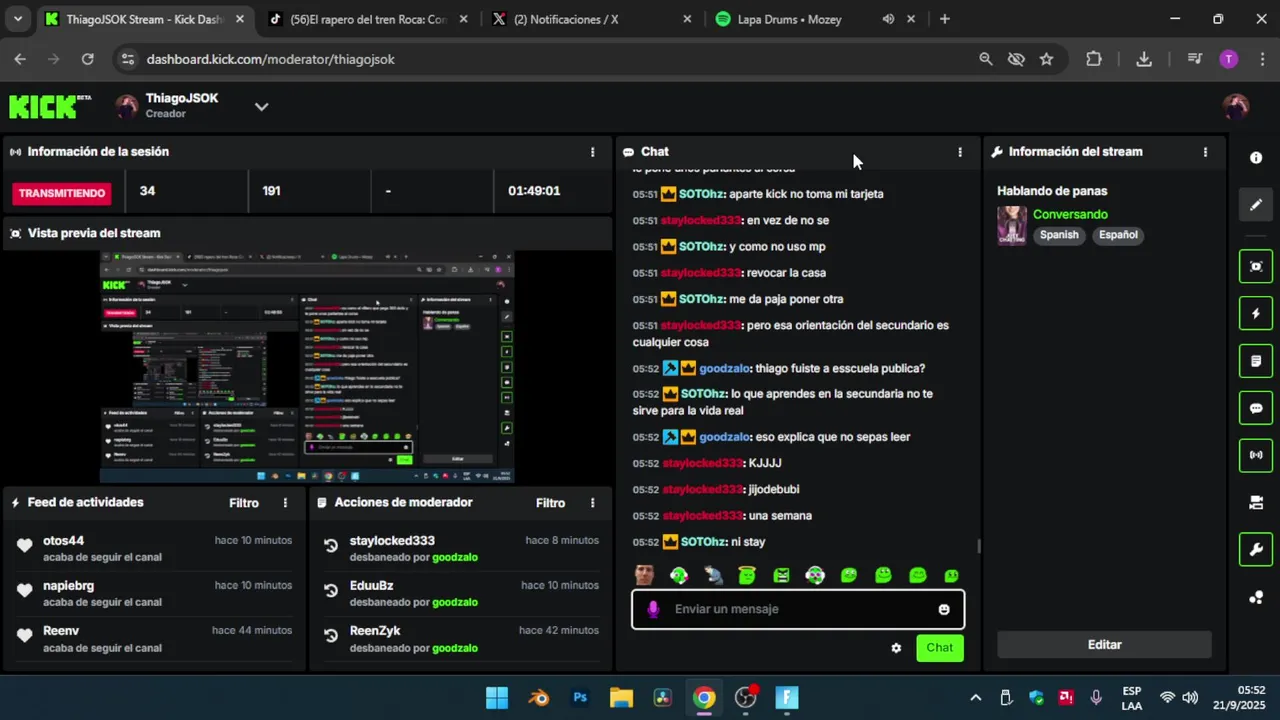Select the seventh green blob emote
Screen dimensions: 1280x720
point(849,575)
